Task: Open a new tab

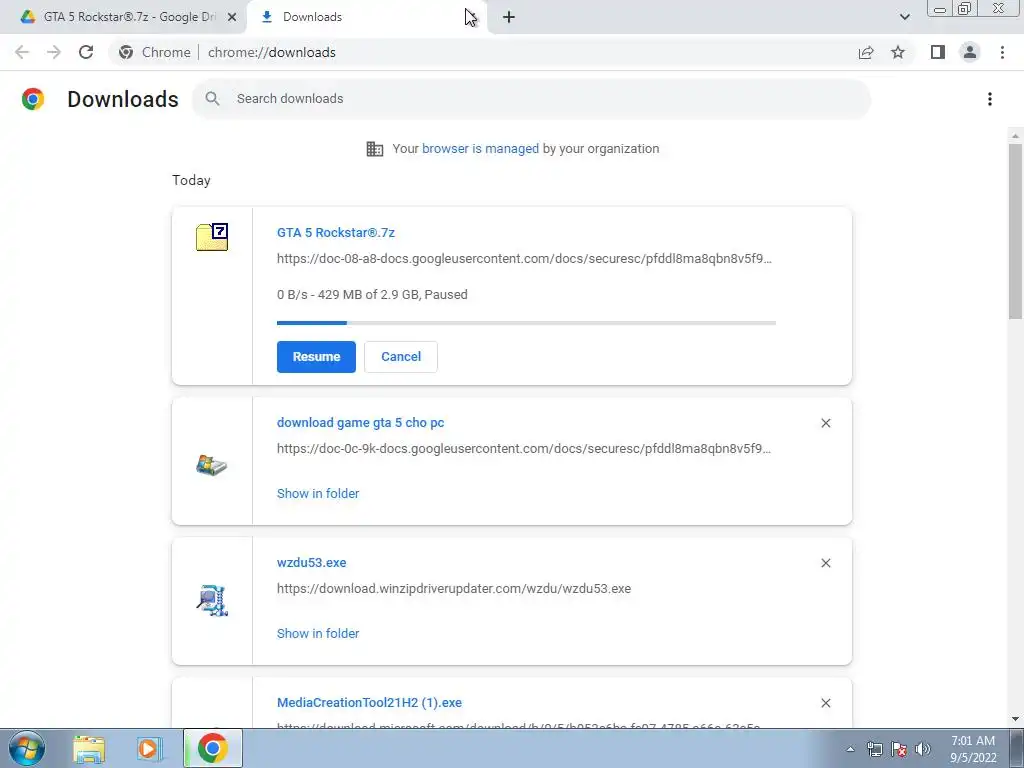Action: coord(509,17)
